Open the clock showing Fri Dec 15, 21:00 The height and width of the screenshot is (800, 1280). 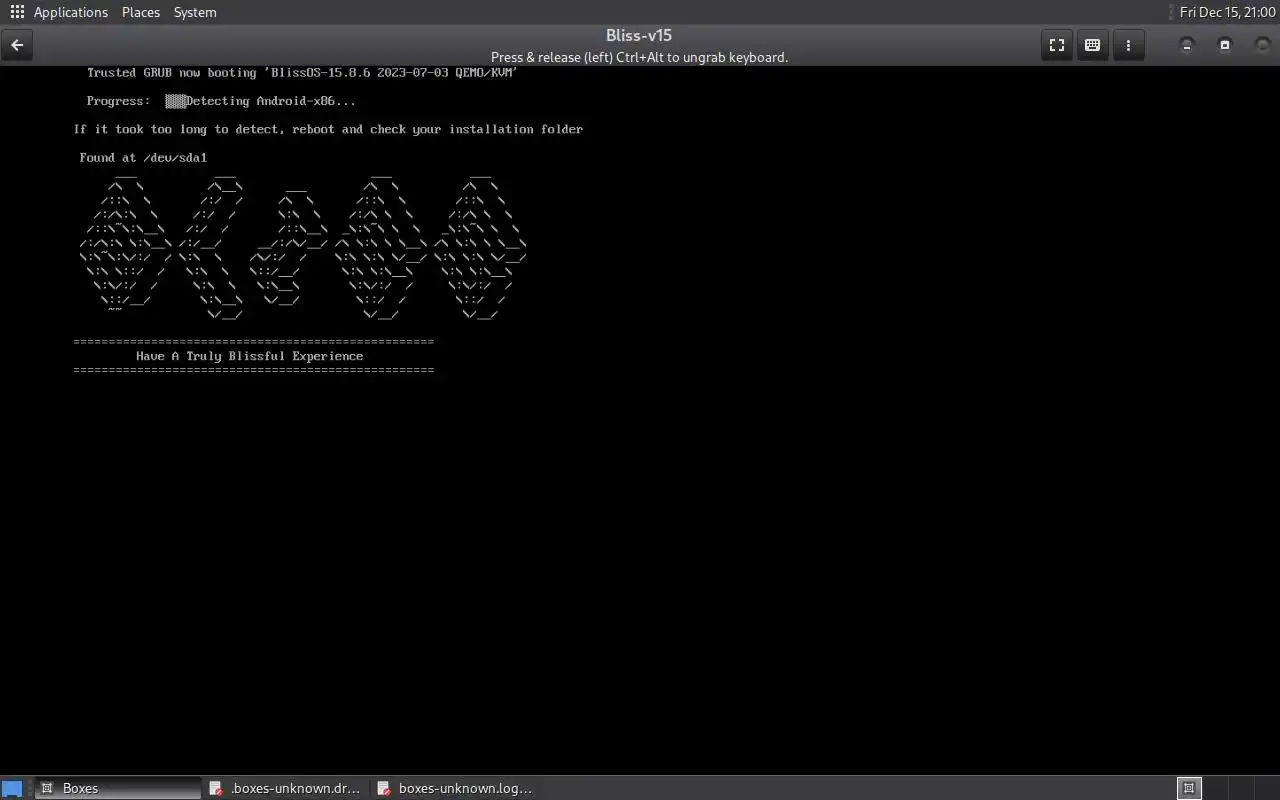point(1227,12)
